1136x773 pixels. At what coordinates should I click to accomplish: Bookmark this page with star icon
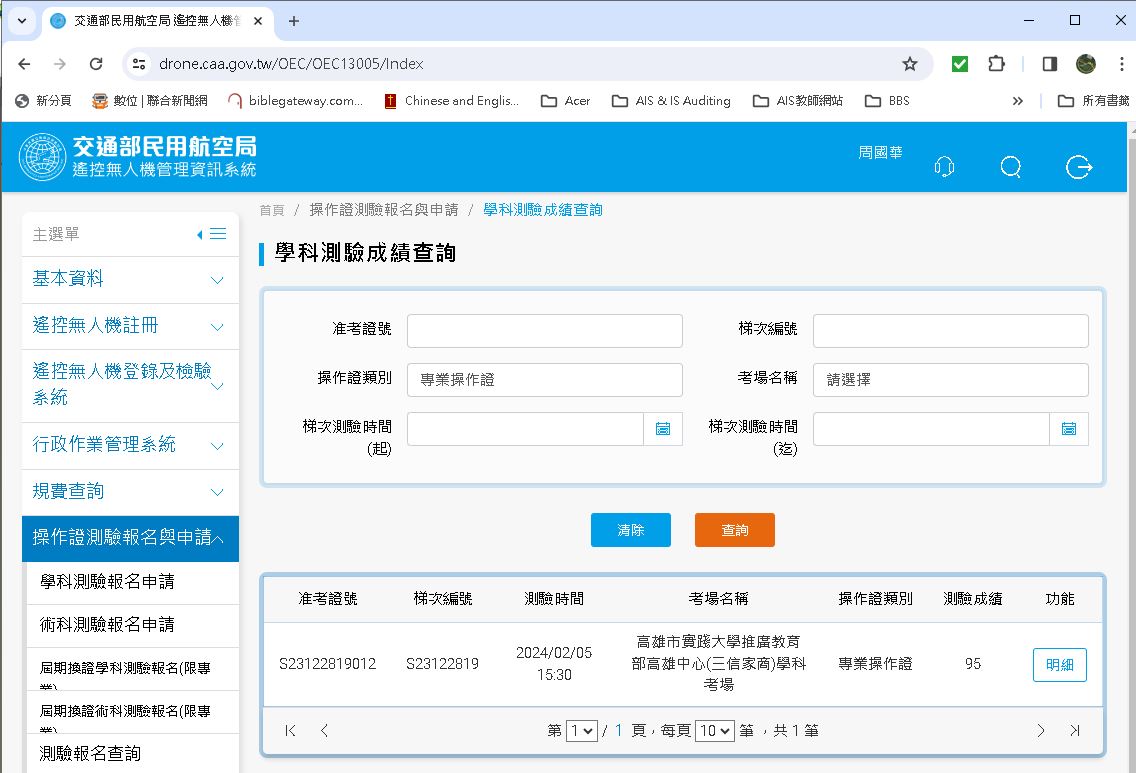[909, 64]
